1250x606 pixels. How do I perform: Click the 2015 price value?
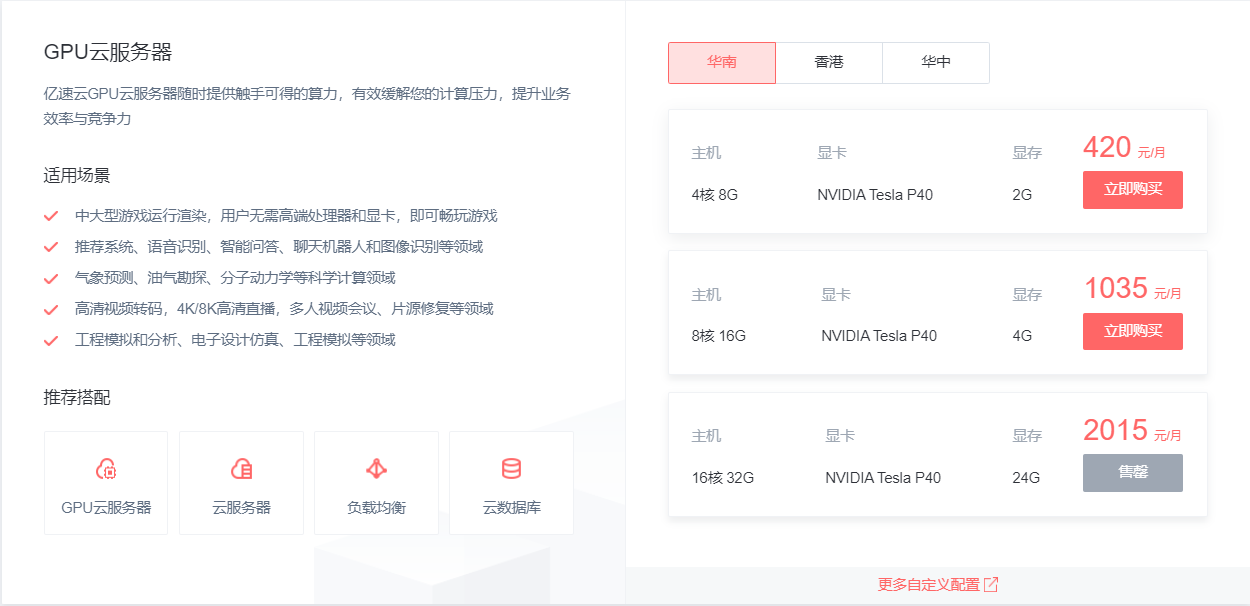coord(1115,430)
